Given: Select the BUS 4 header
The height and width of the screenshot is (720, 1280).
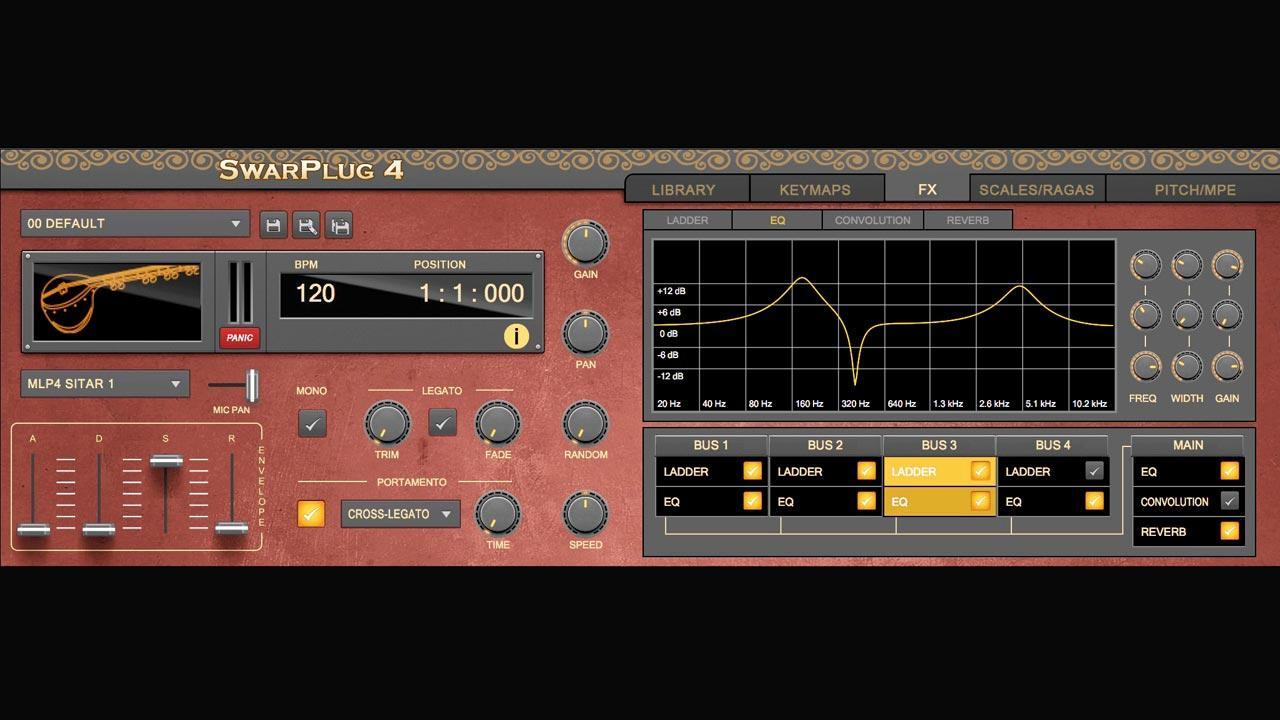Looking at the screenshot, I should [x=1053, y=445].
